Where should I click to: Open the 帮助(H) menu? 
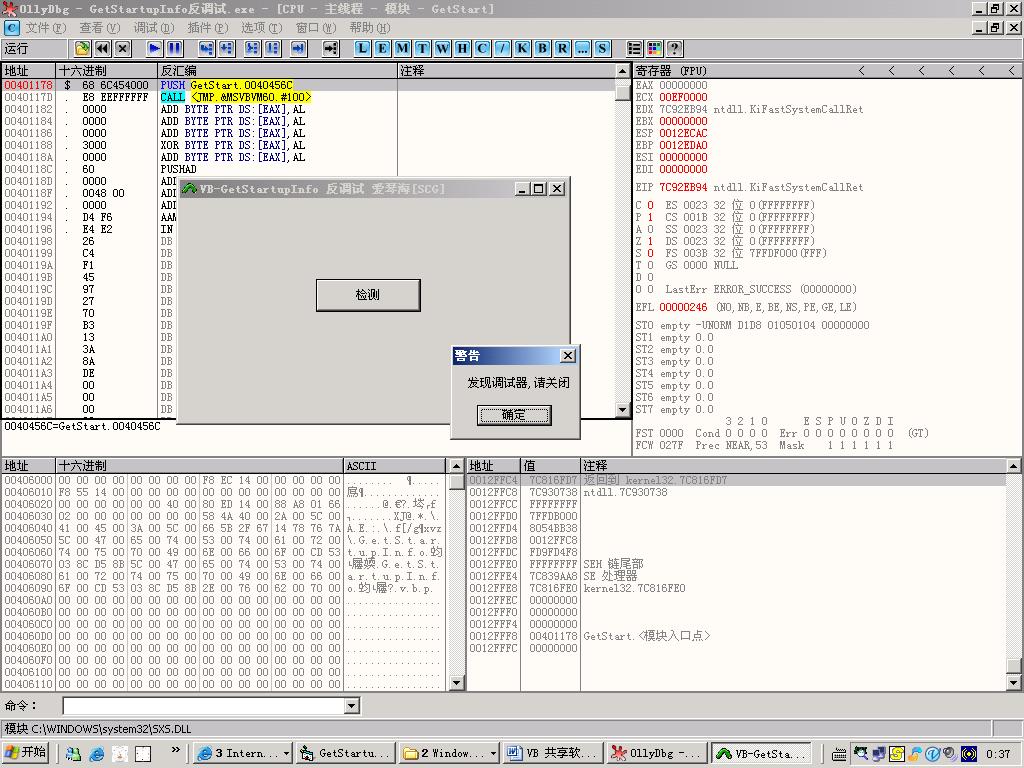click(x=370, y=27)
